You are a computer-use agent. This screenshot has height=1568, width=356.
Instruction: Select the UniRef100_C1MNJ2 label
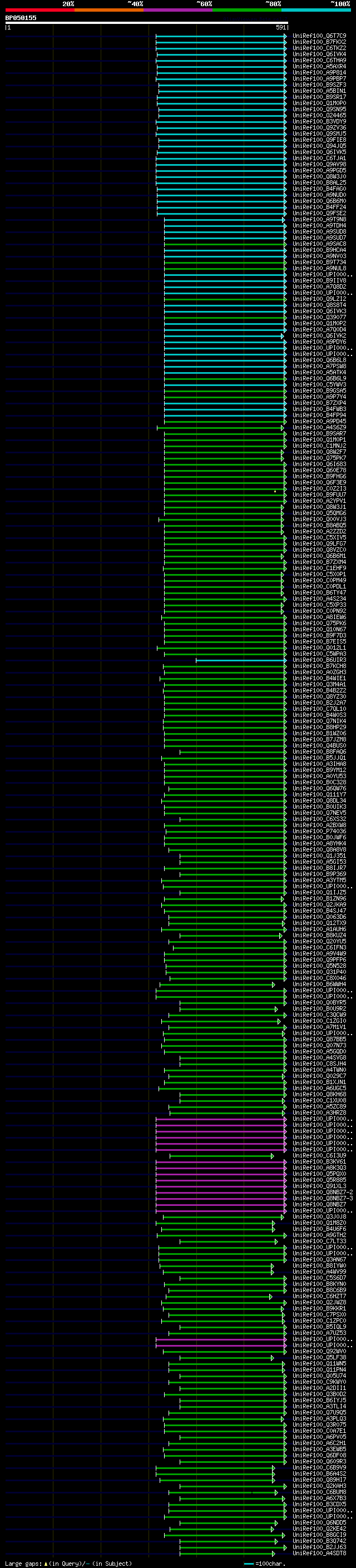click(x=319, y=446)
